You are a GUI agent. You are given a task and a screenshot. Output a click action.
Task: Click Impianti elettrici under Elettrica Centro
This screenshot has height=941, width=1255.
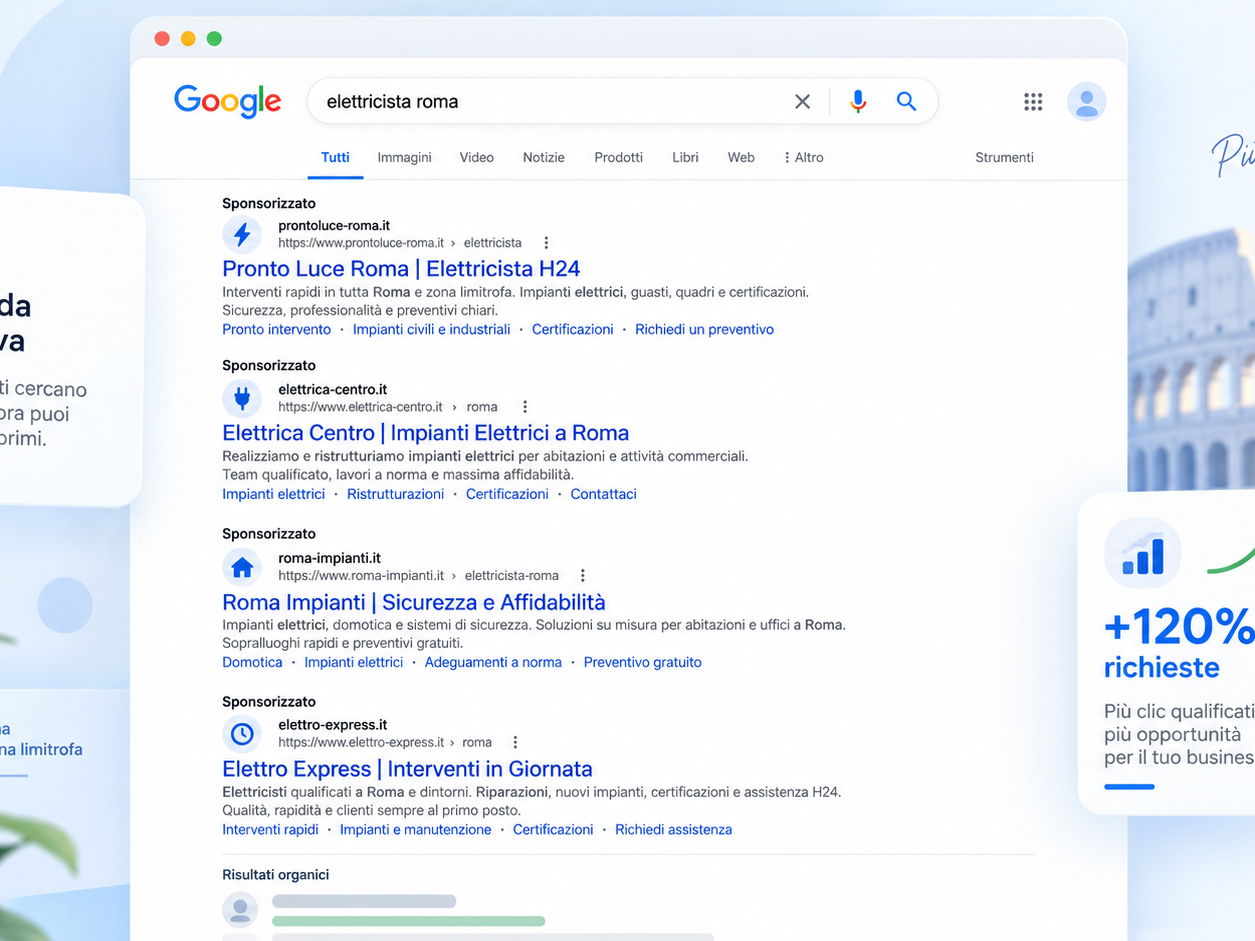coord(273,494)
